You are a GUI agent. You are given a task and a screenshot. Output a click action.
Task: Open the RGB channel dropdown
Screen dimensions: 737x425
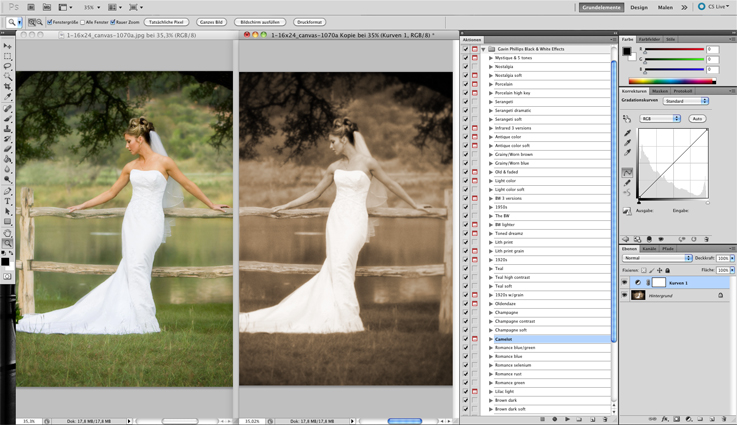click(x=660, y=118)
